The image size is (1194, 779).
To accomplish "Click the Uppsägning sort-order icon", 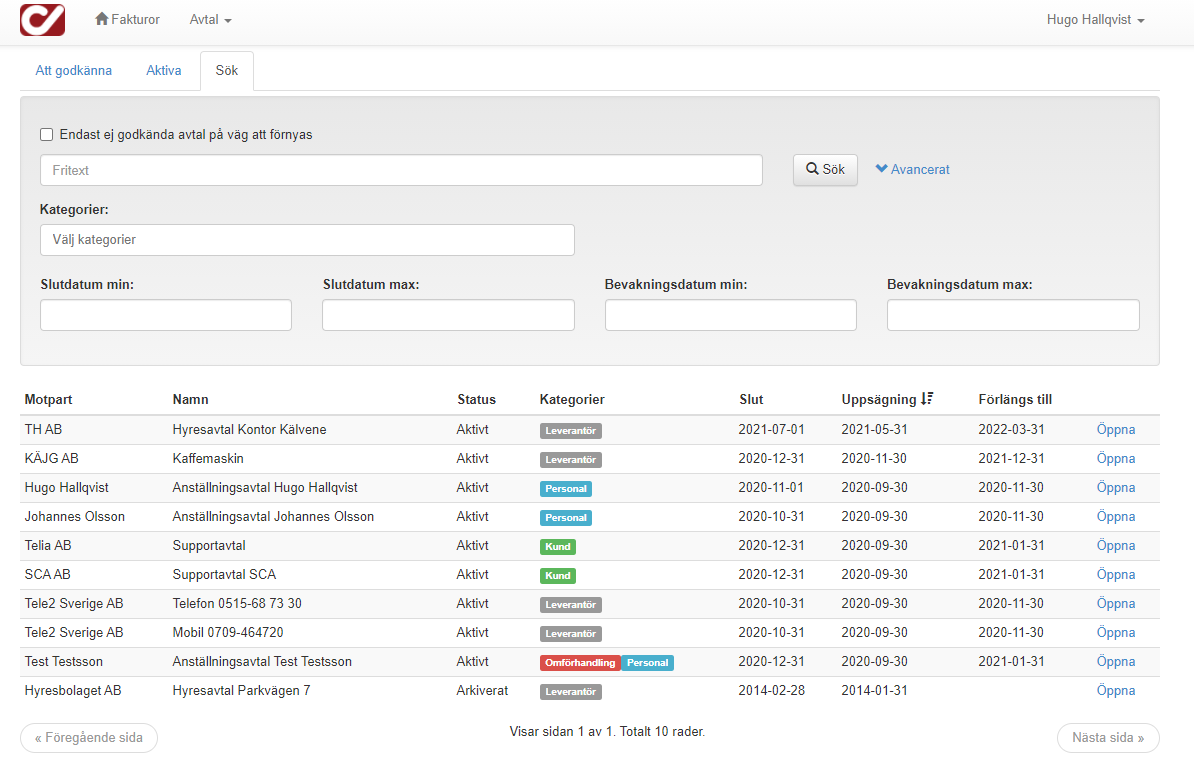I will tap(927, 398).
